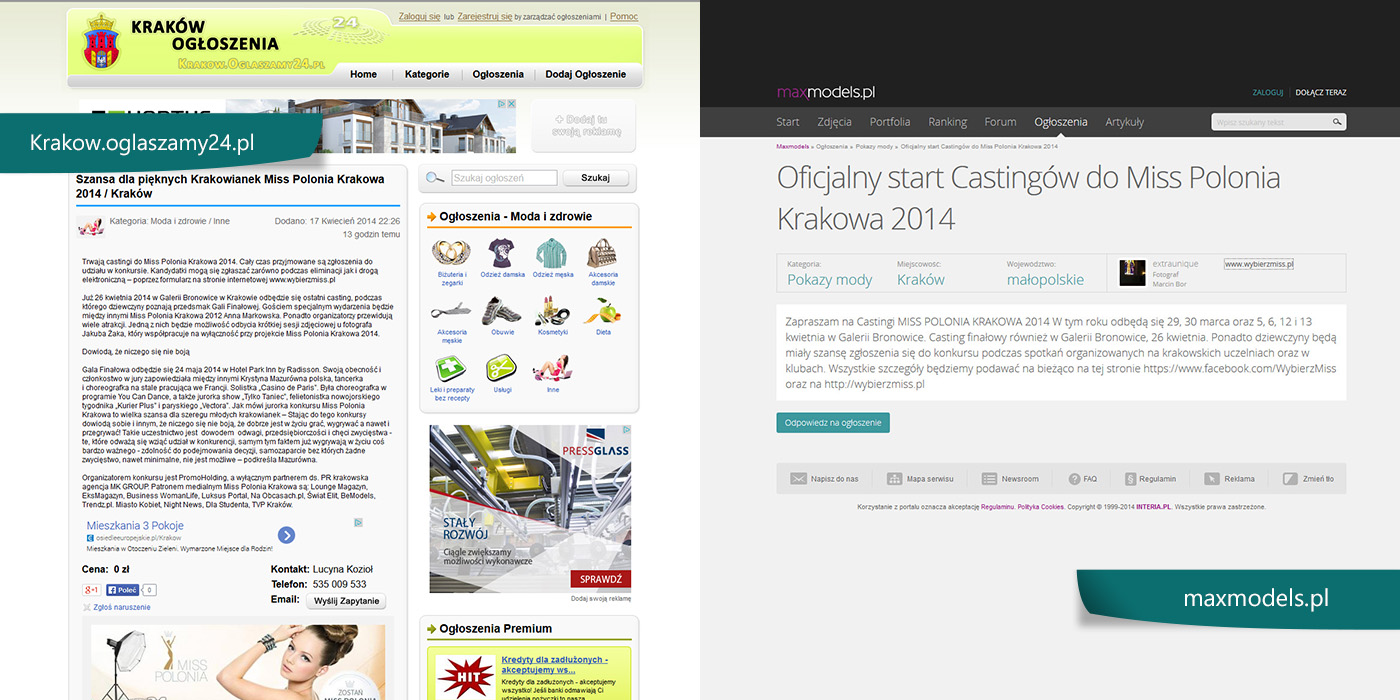Click the blue arrow in Mieszkania 3 Pokoje ad
This screenshot has width=1400, height=700.
[286, 536]
